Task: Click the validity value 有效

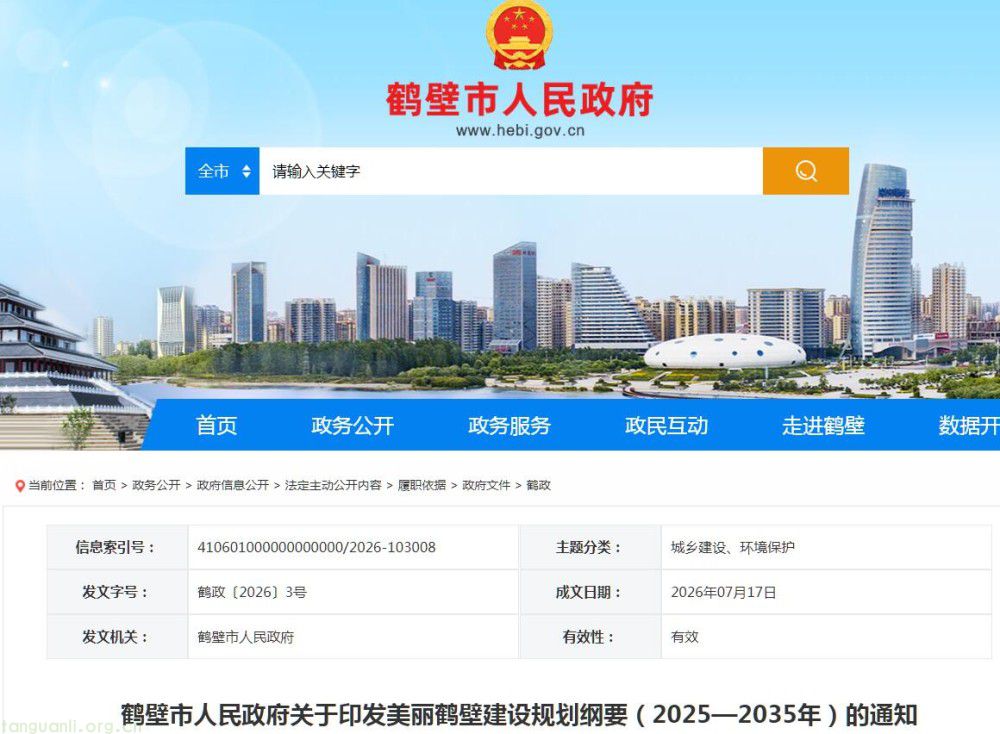Action: (x=684, y=636)
